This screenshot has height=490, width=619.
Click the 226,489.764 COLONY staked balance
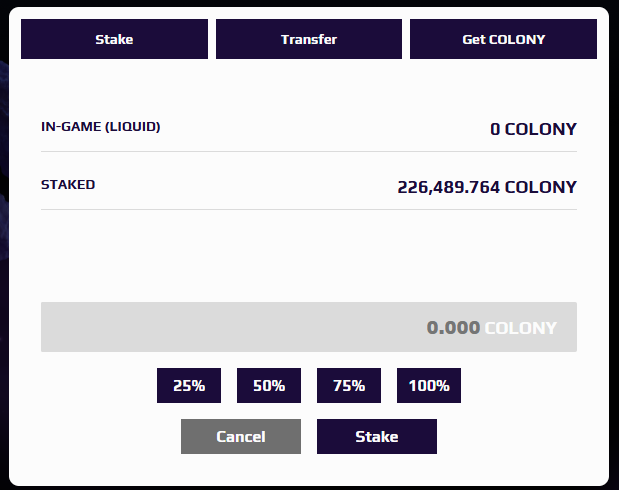tap(487, 187)
